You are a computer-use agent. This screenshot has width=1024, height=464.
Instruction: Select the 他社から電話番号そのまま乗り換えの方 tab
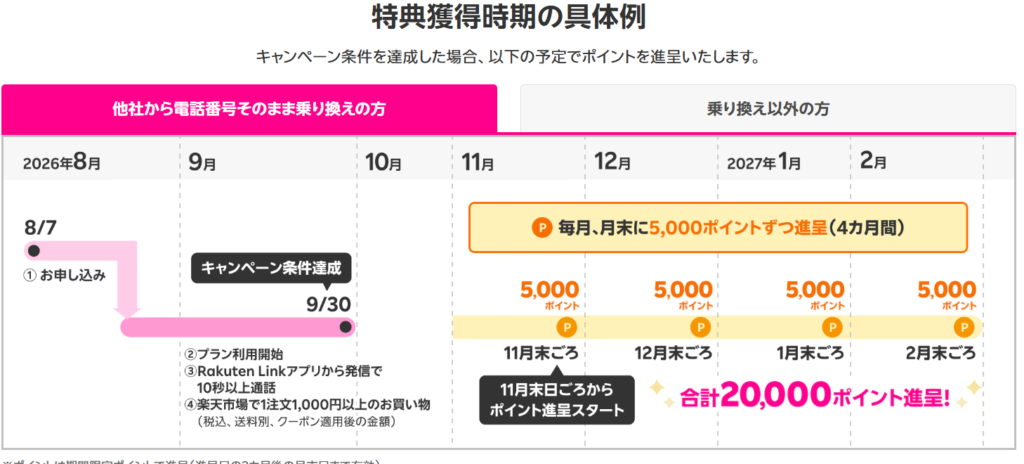click(249, 108)
